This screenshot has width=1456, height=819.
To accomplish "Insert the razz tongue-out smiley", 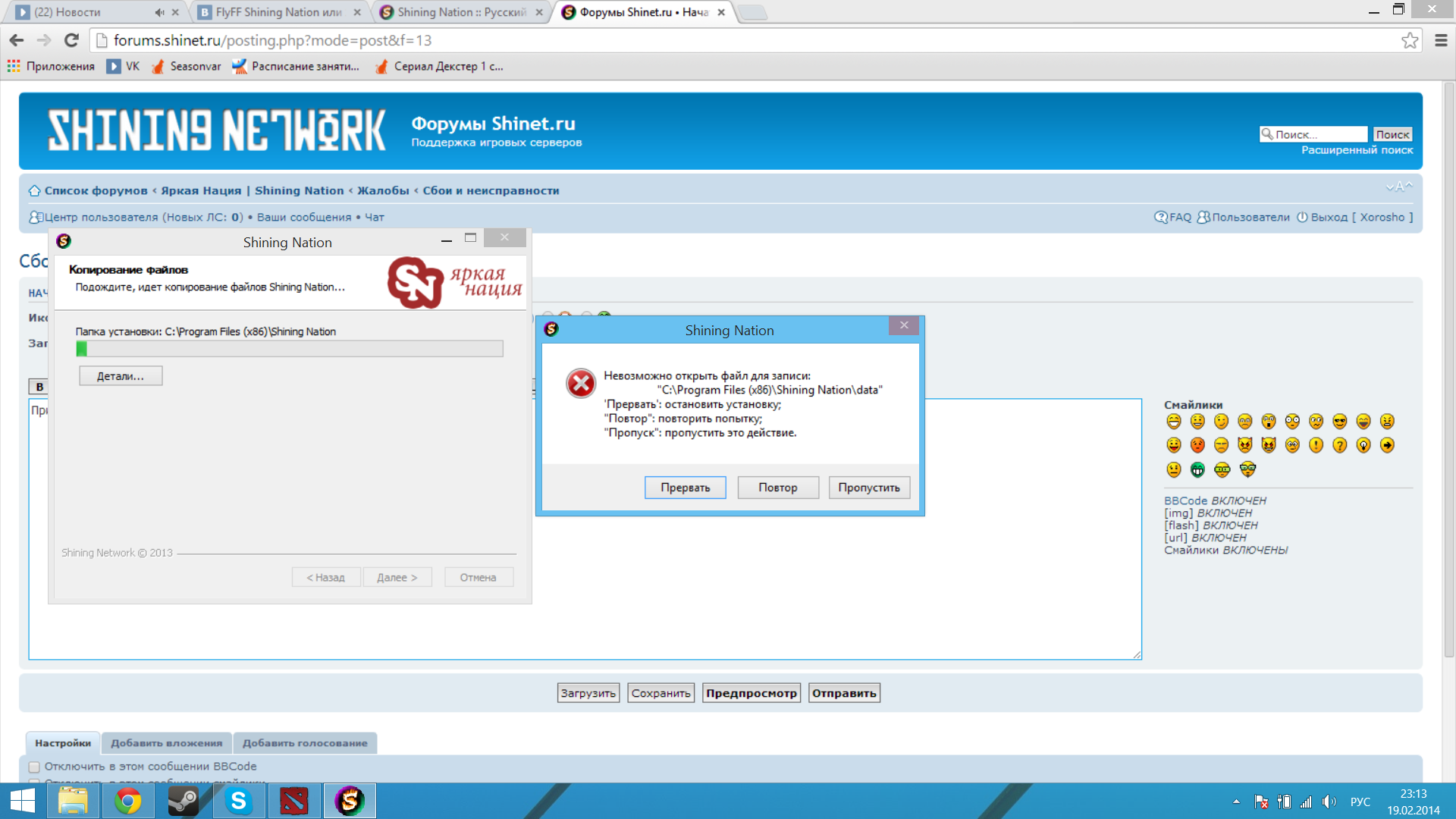I will coord(1174,445).
